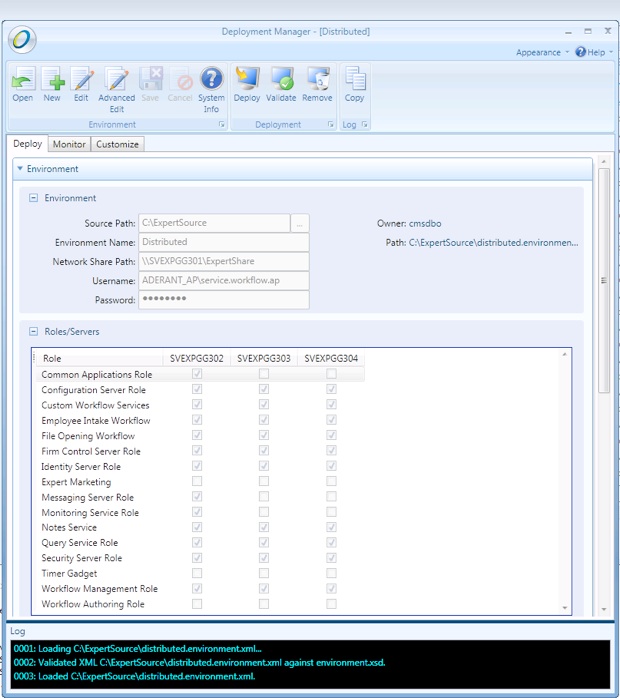This screenshot has height=698, width=620.
Task: Click the Environment Name input field
Action: tap(223, 242)
